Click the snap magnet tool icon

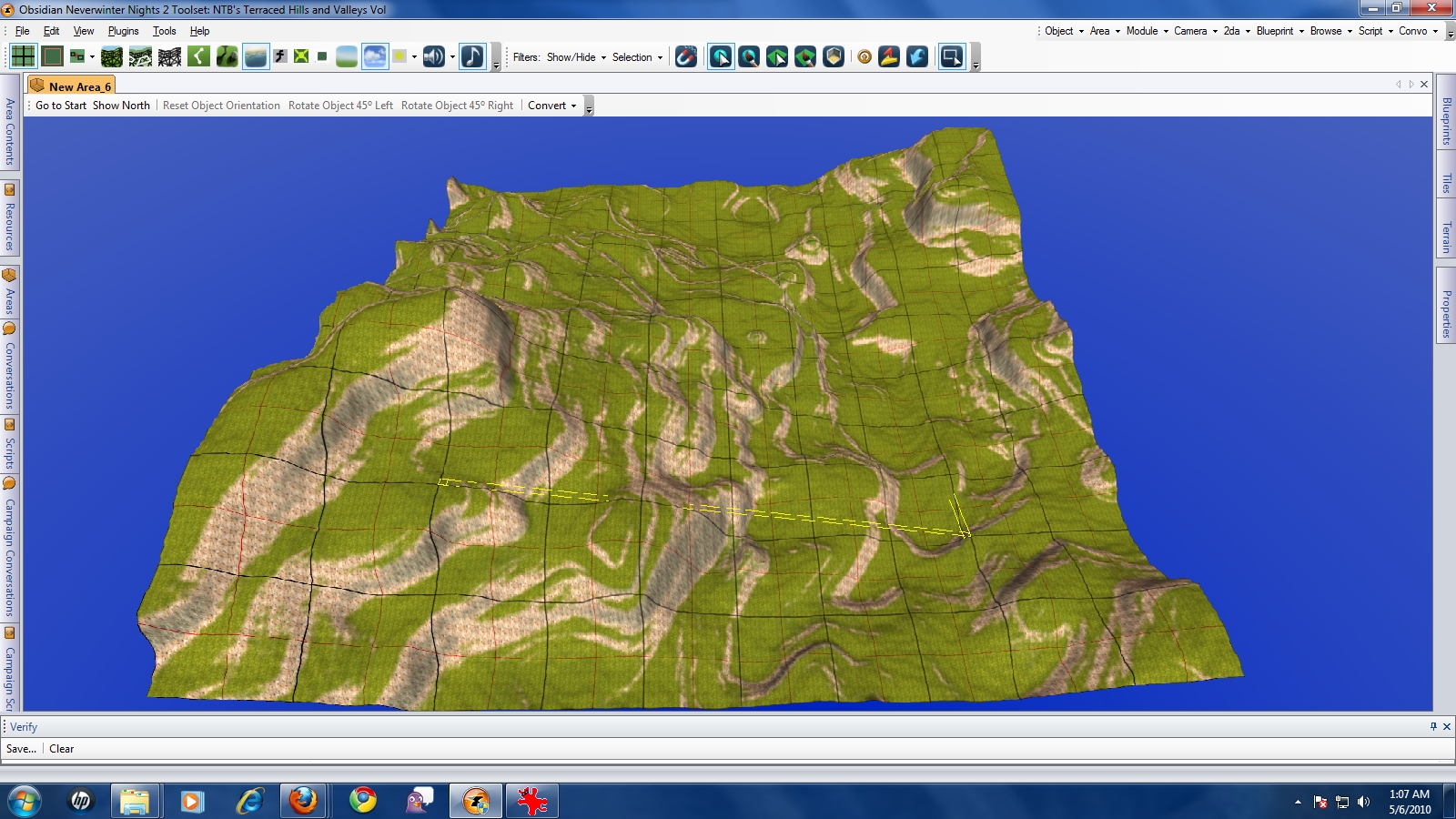686,56
